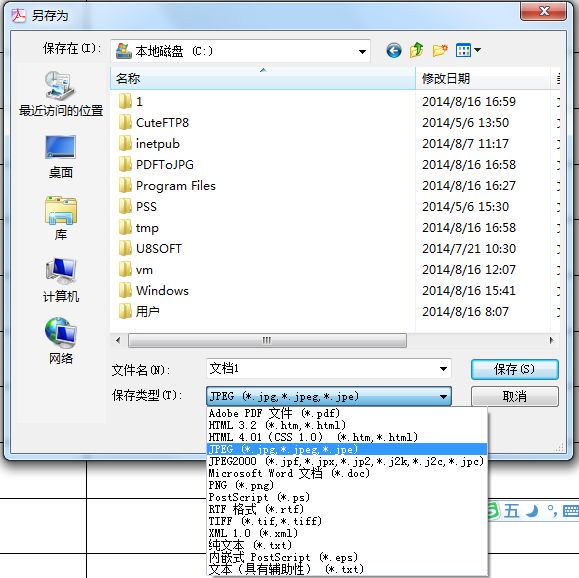Click the 保存(S) button

click(514, 369)
